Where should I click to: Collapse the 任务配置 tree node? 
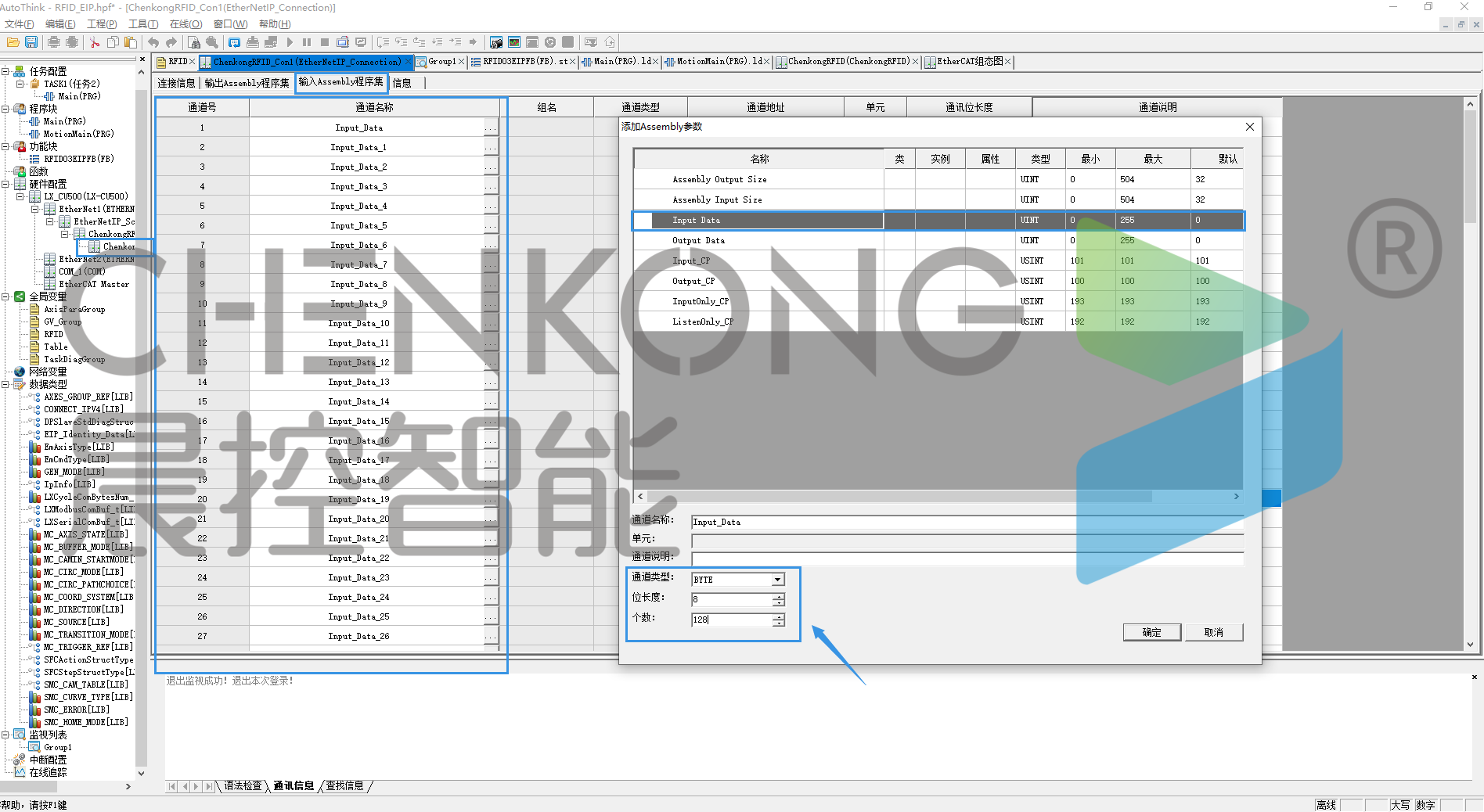(x=5, y=71)
